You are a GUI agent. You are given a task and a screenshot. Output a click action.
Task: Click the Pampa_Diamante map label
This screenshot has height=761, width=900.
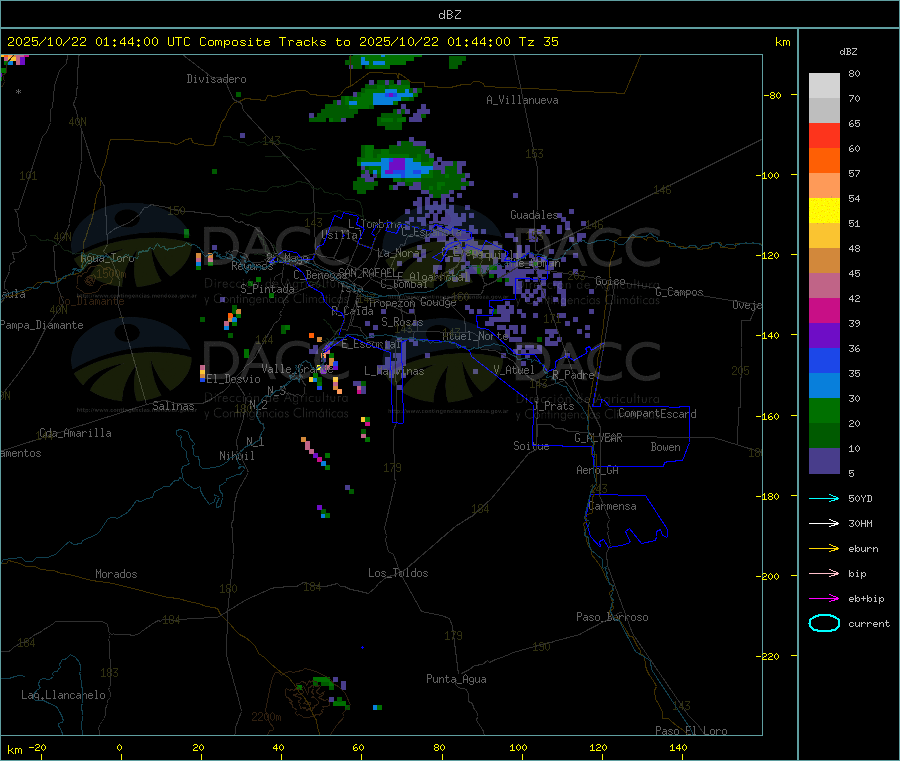pos(42,325)
